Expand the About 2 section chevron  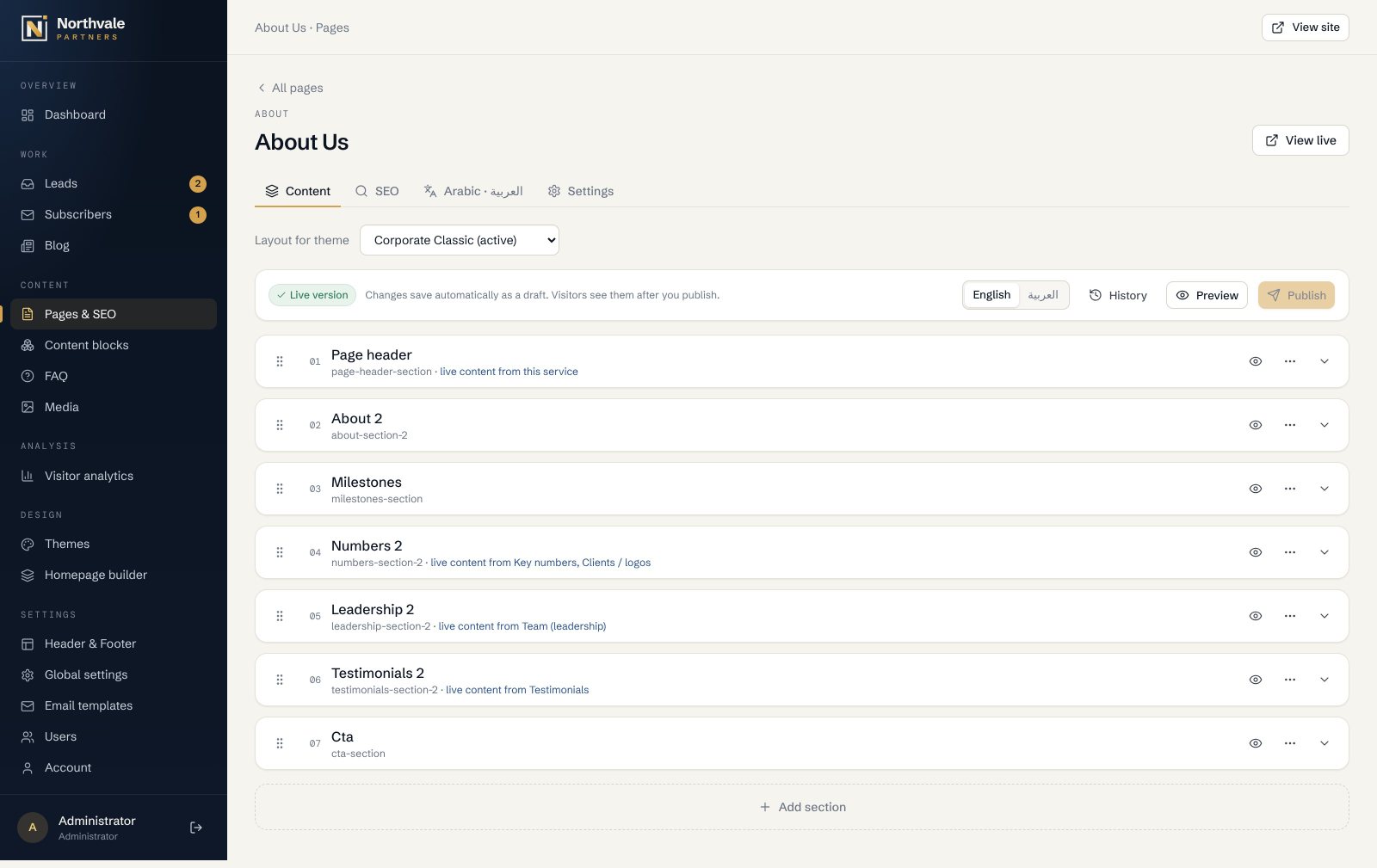1325,425
